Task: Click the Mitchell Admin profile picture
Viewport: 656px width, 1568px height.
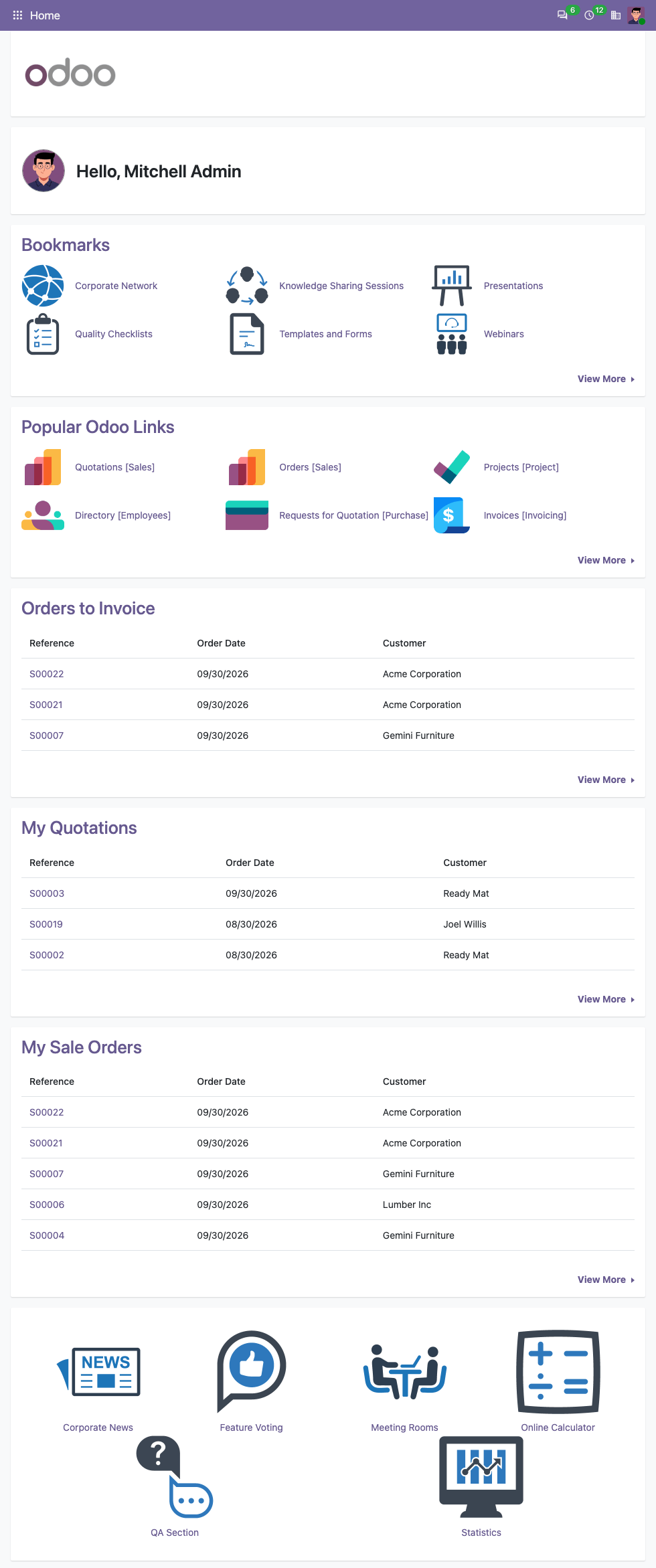Action: point(44,171)
